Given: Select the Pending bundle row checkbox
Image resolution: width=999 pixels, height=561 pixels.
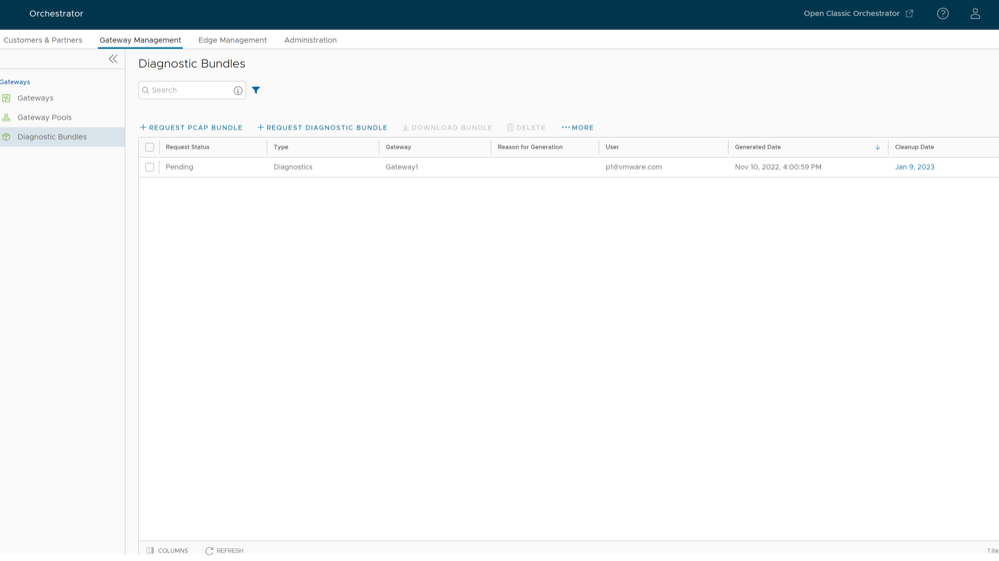Looking at the screenshot, I should (150, 167).
